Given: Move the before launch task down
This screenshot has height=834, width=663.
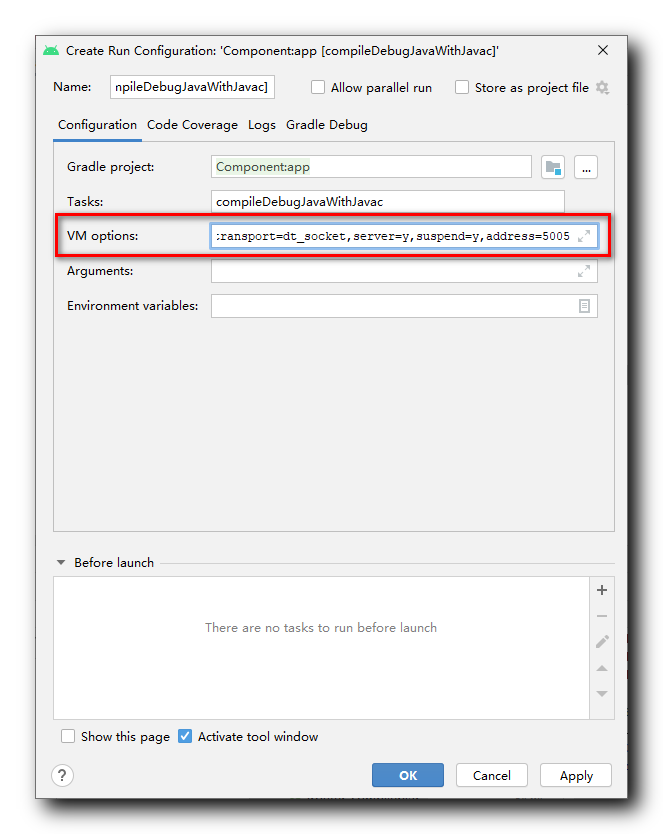Looking at the screenshot, I should click(602, 694).
